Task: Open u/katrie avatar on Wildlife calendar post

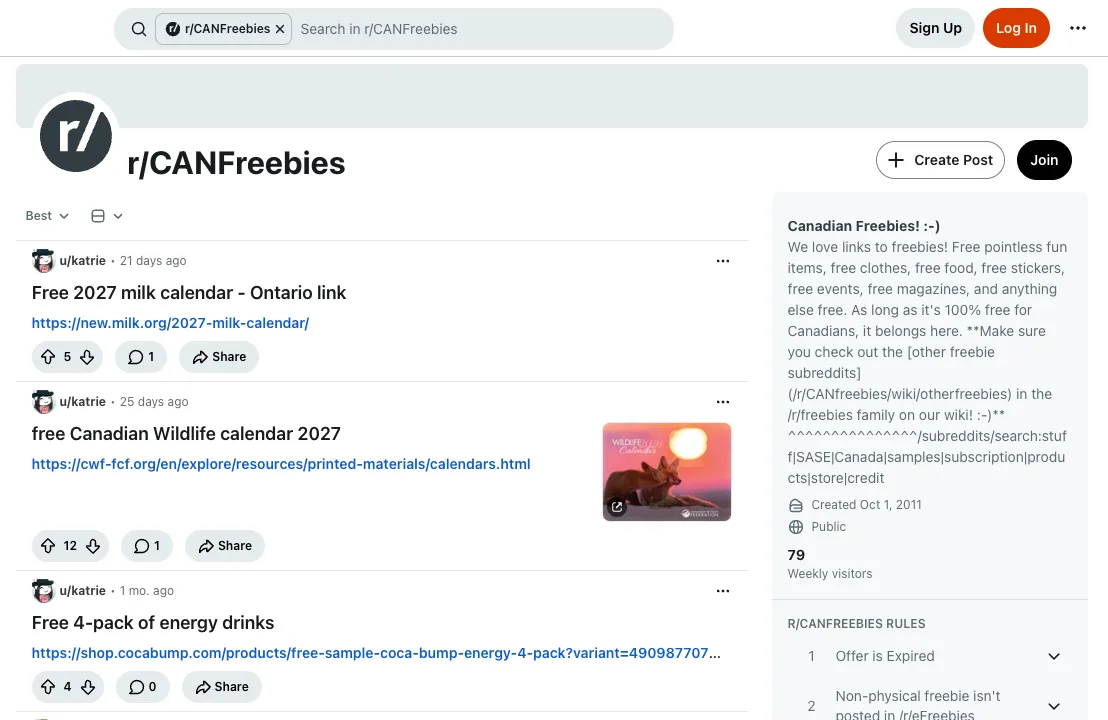Action: point(43,401)
